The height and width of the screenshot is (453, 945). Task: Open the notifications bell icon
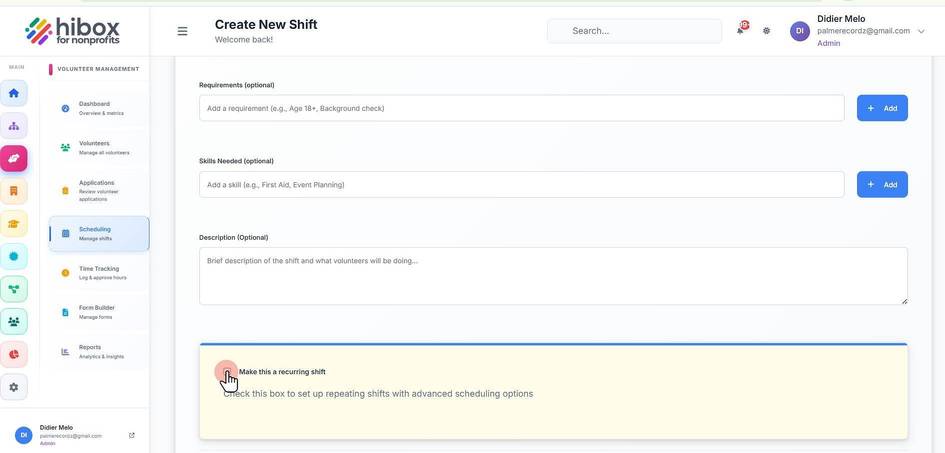(741, 30)
